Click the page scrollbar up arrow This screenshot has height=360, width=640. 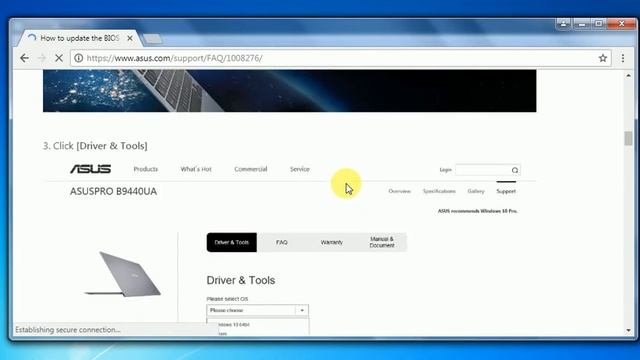(x=628, y=76)
